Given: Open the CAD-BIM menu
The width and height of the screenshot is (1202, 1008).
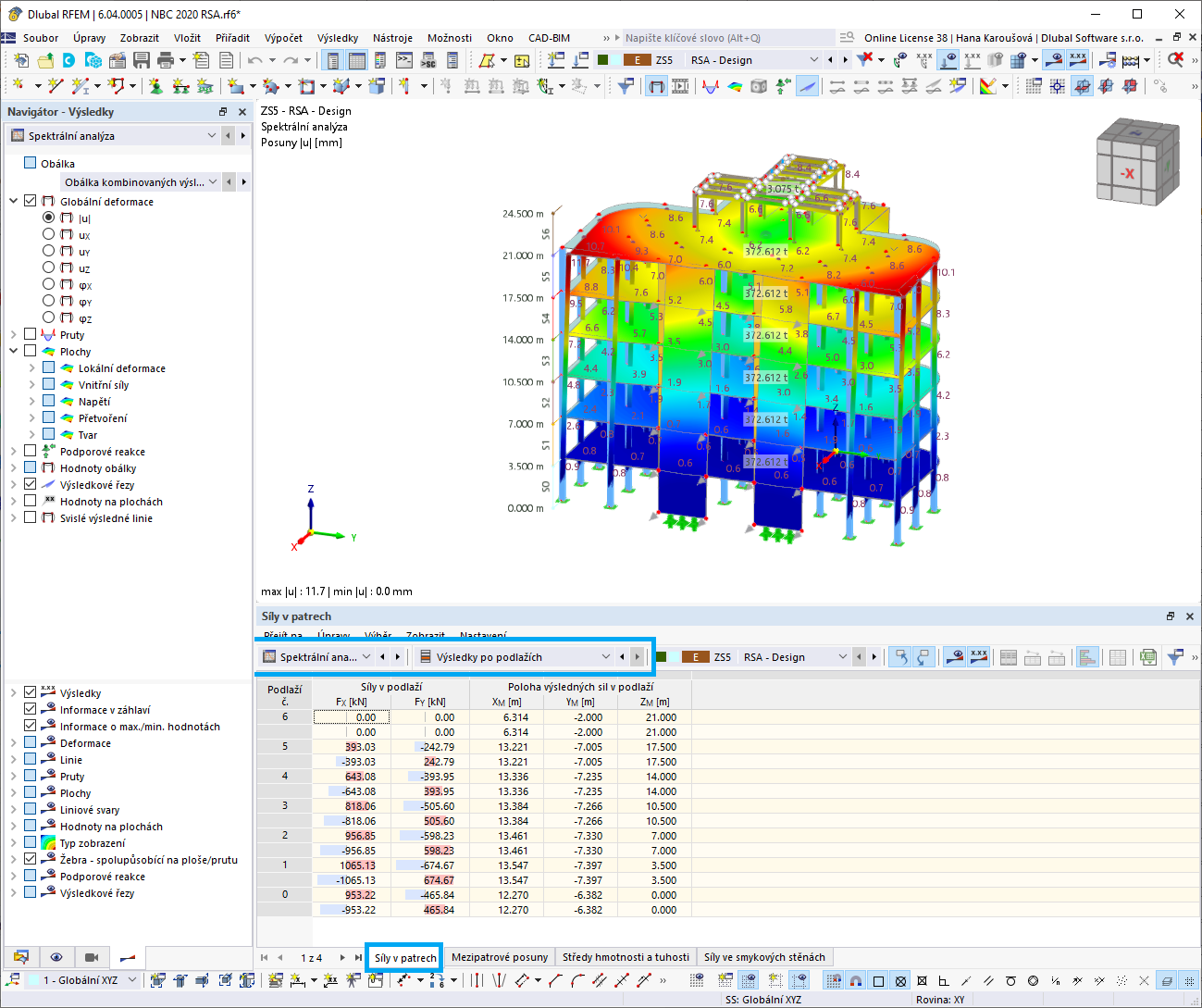Looking at the screenshot, I should pos(549,38).
